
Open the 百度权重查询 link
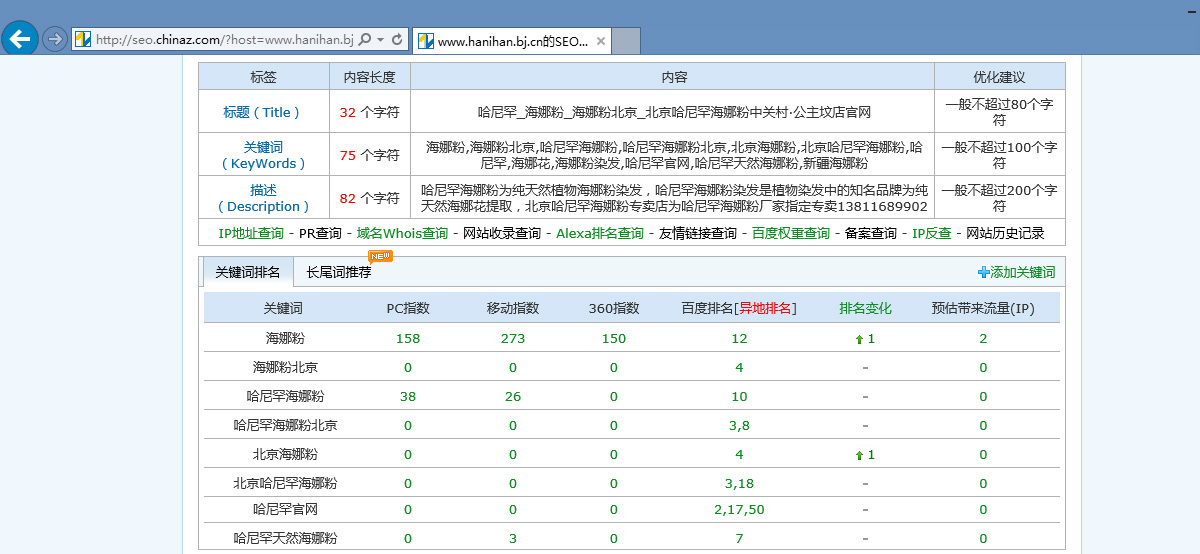(x=790, y=233)
